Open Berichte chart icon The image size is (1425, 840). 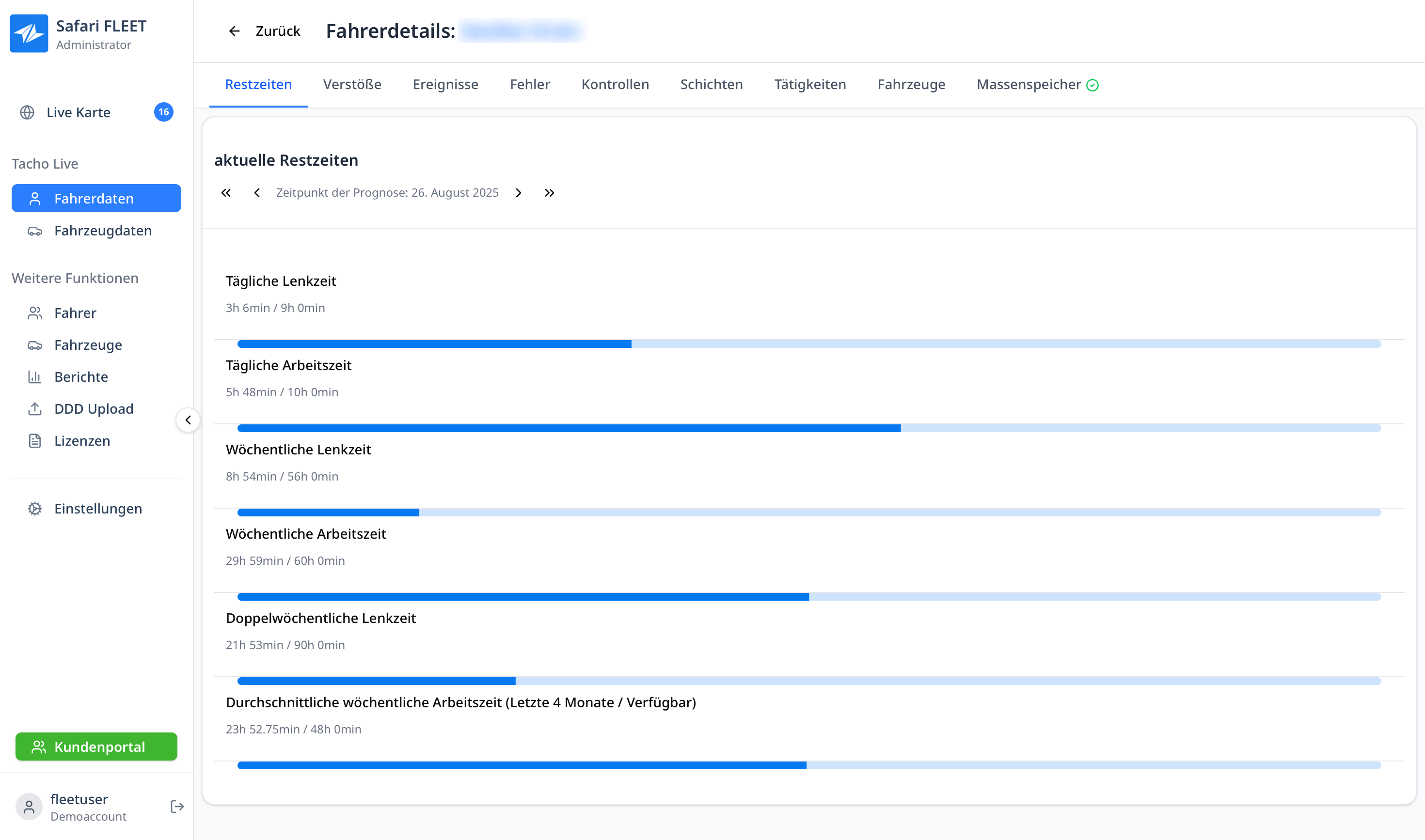point(34,376)
